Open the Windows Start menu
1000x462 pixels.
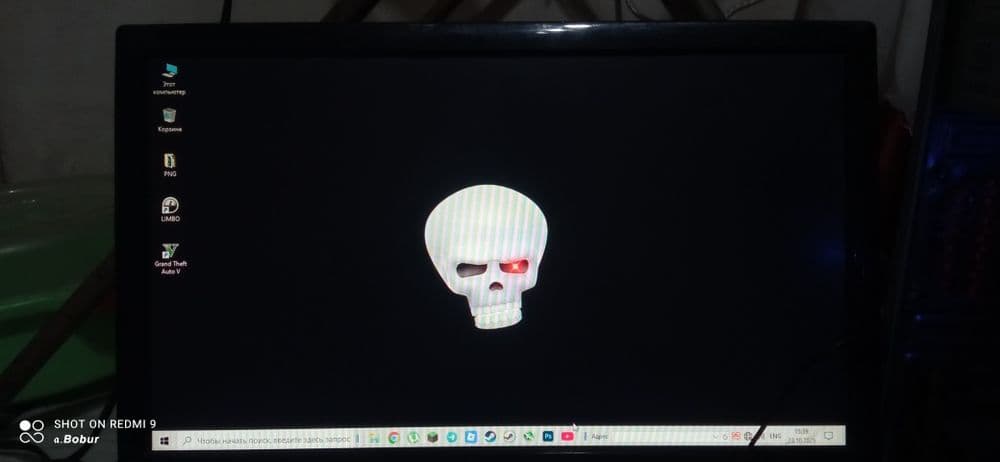click(x=165, y=440)
